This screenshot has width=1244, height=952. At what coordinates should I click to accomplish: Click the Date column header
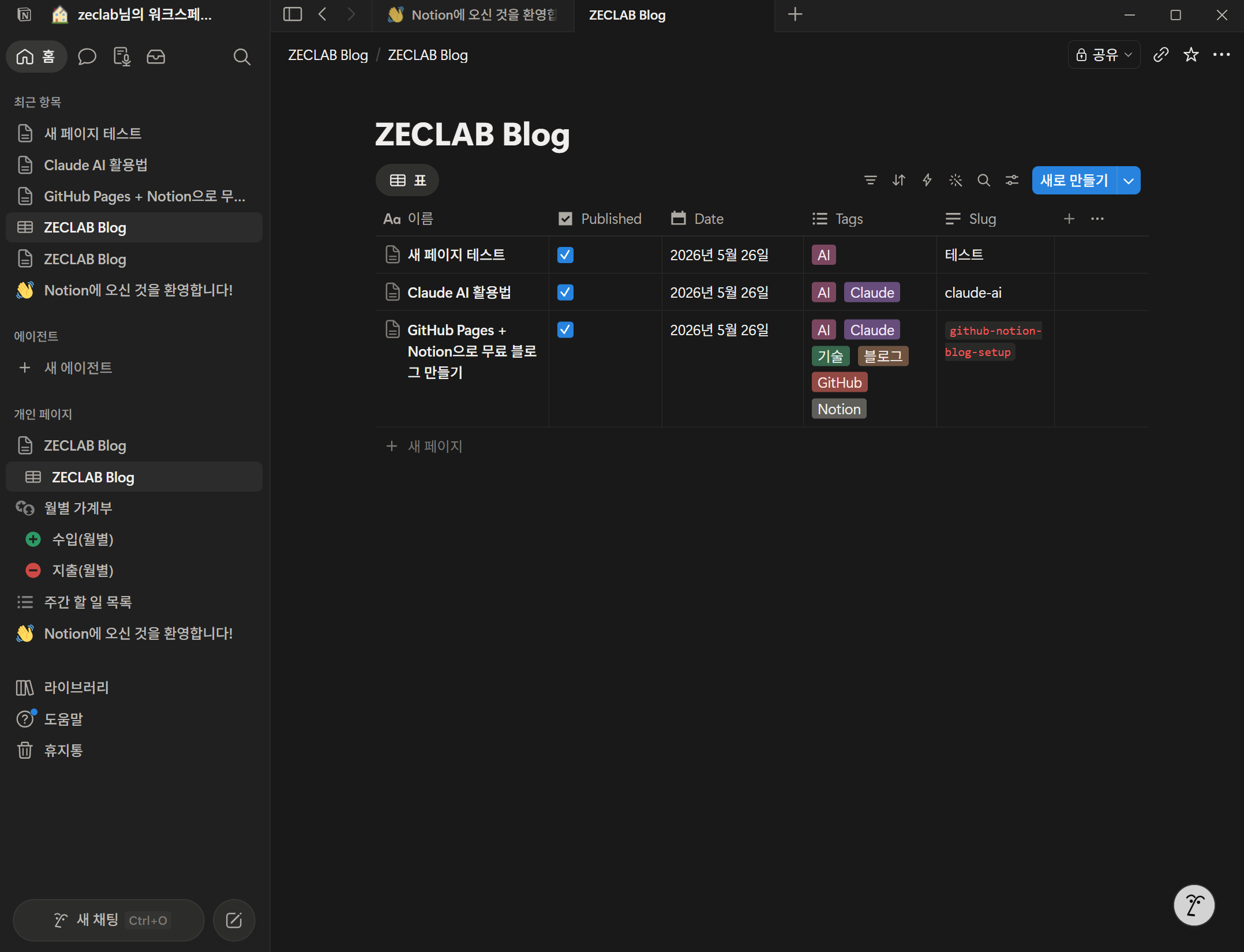coord(733,219)
